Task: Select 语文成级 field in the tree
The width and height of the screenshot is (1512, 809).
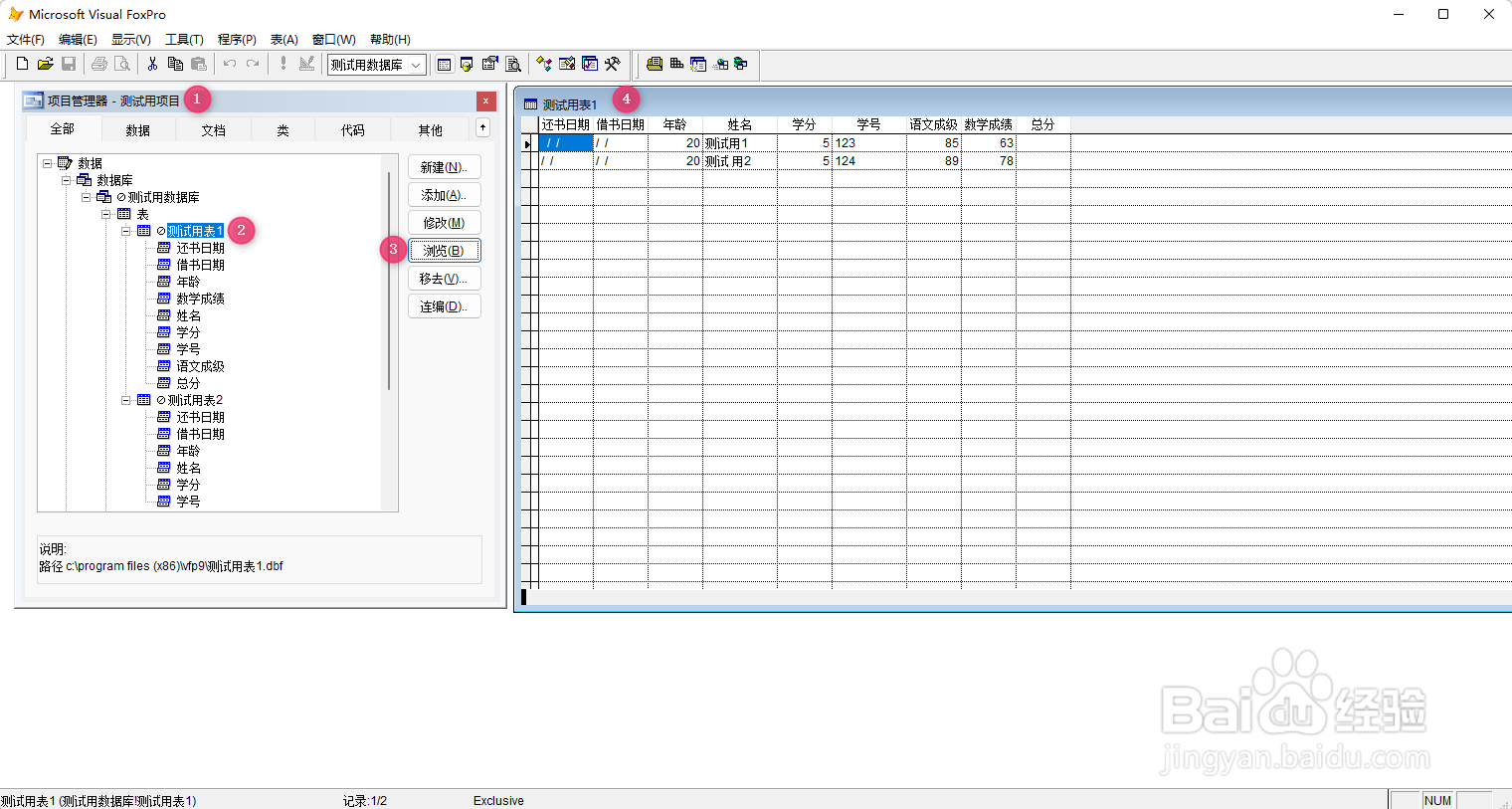Action: coord(200,366)
